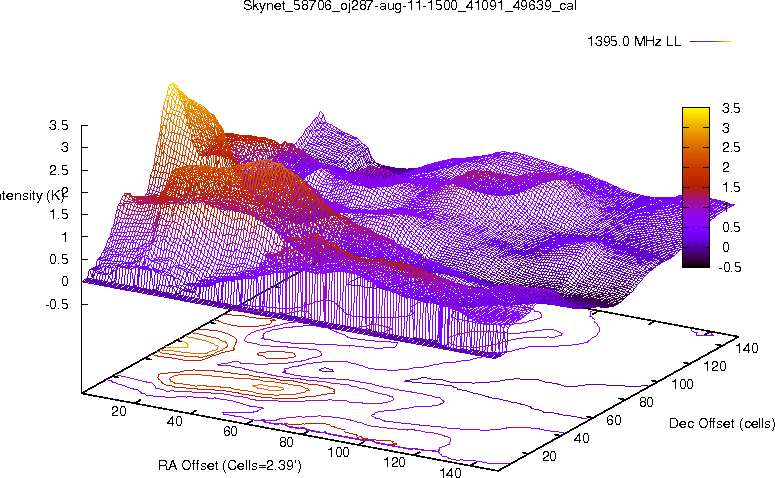Click the 80 tick on the Dec Offset axis
Image resolution: width=775 pixels, height=478 pixels.
[646, 402]
